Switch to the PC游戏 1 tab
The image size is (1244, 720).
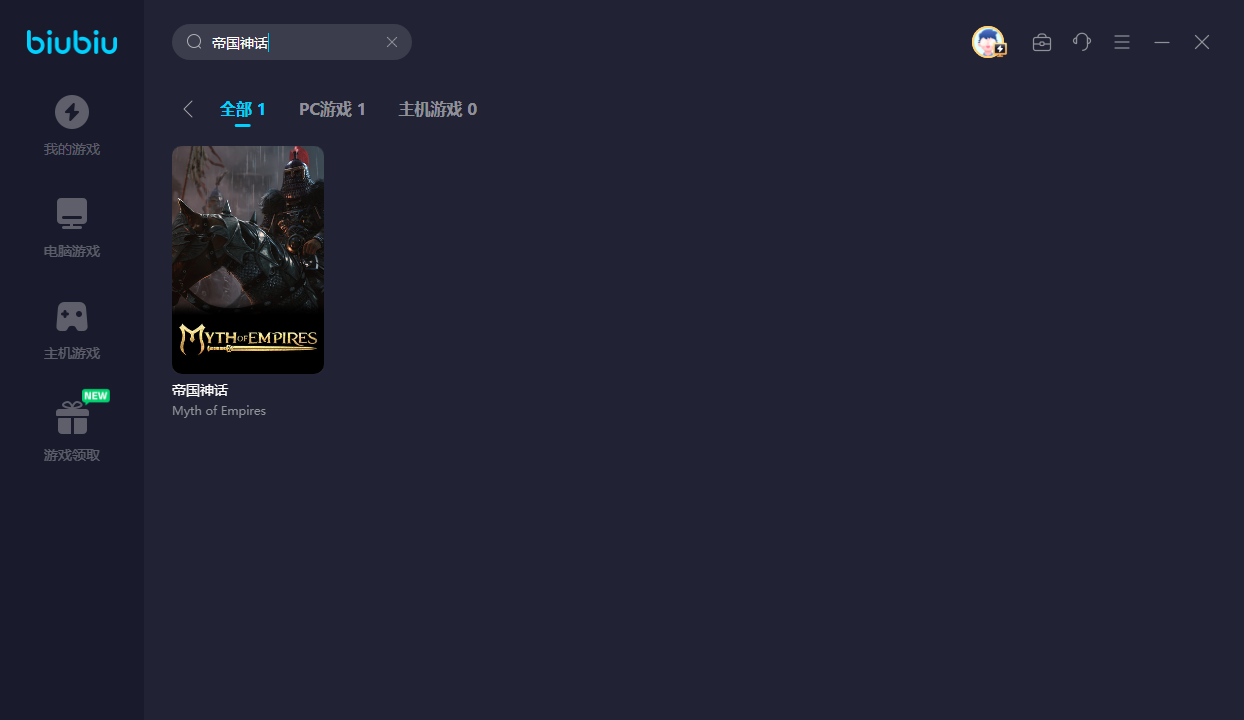tap(332, 109)
